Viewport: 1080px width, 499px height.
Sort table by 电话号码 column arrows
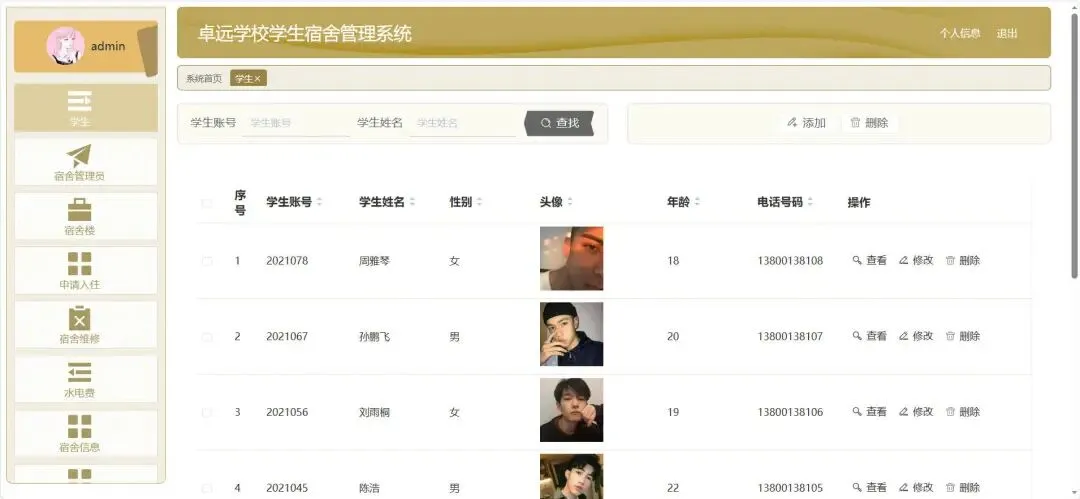click(x=810, y=203)
